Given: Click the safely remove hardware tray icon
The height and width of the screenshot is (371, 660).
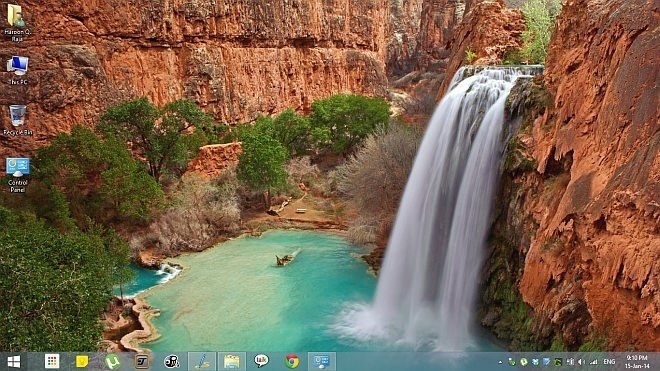Looking at the screenshot, I should pos(512,362).
